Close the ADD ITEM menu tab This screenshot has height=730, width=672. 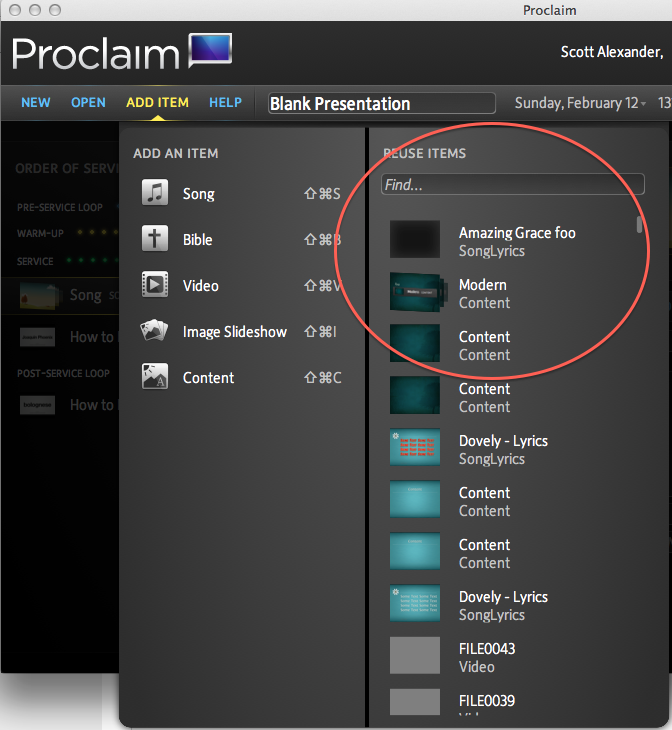[157, 102]
